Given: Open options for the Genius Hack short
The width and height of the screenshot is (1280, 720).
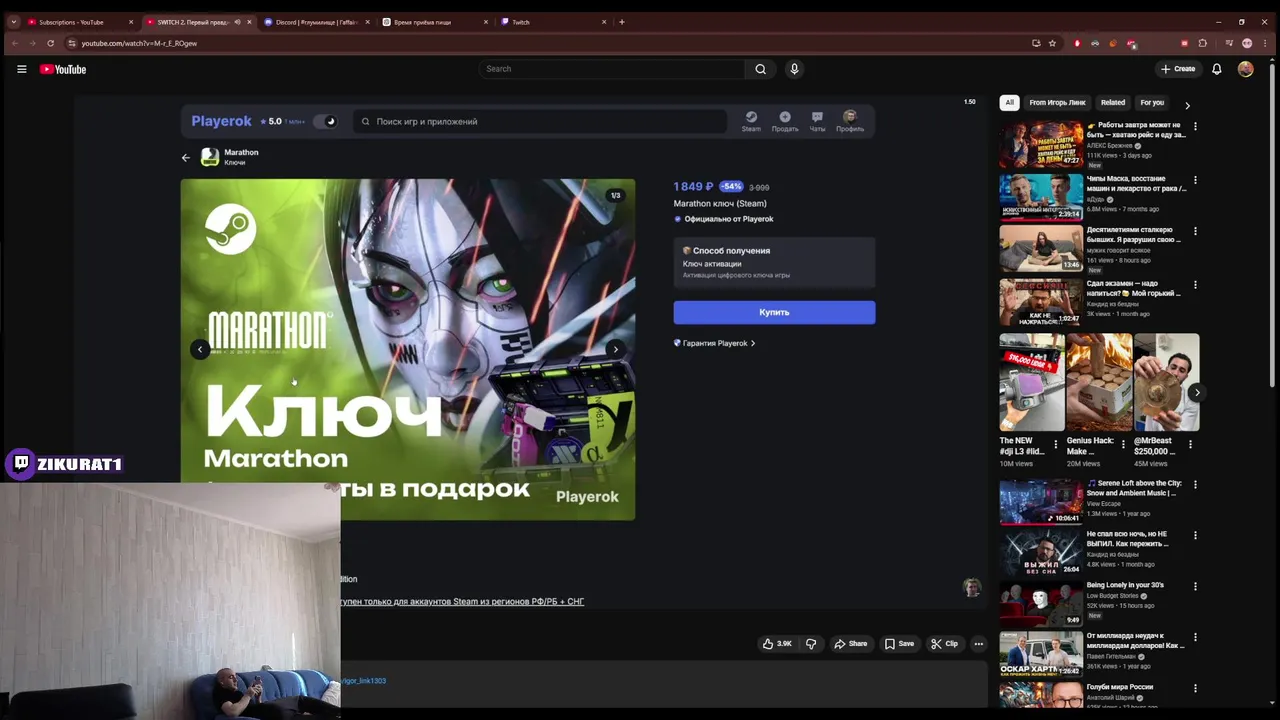Looking at the screenshot, I should pyautogui.click(x=1123, y=444).
